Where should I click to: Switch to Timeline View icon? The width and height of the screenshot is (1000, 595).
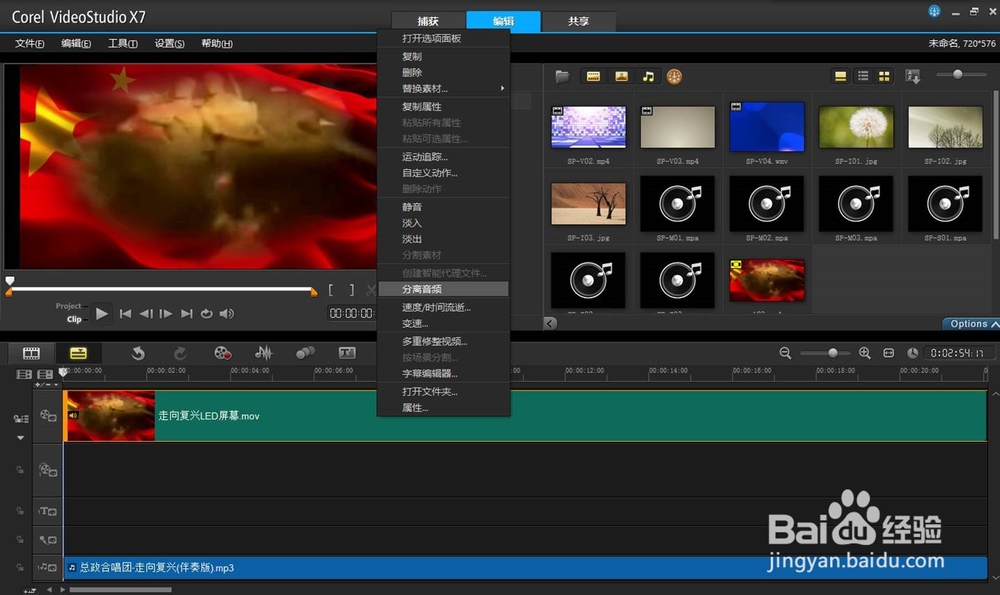pos(78,353)
